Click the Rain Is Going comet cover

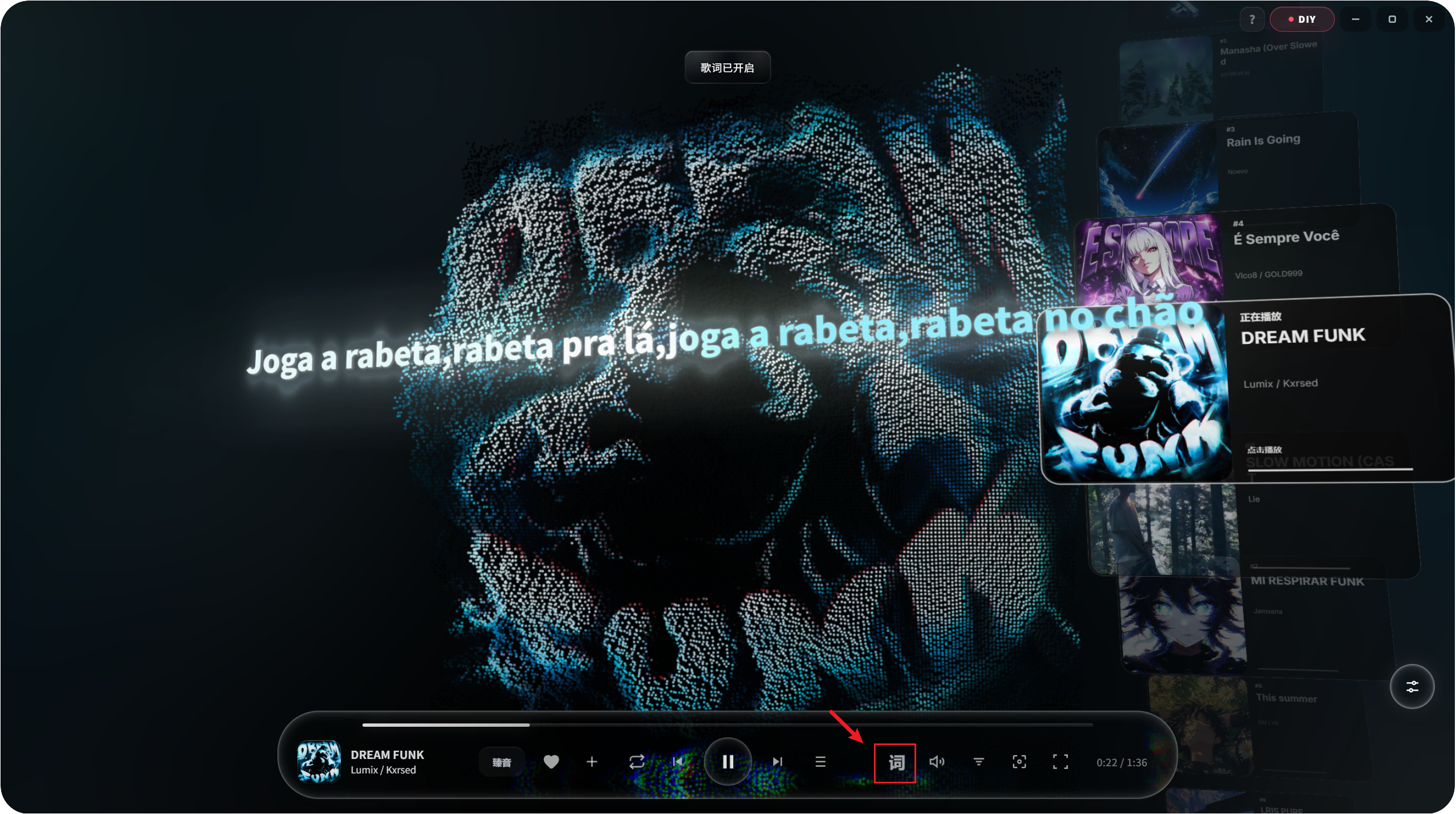1159,169
